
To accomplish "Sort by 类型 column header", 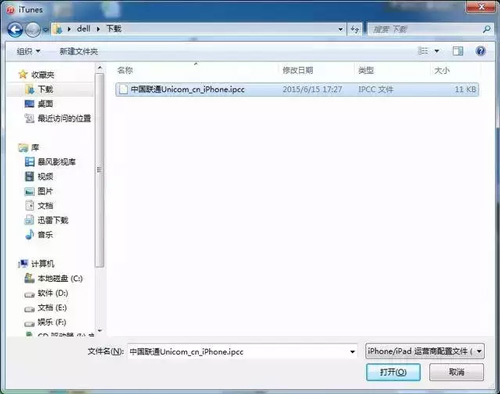I will click(x=366, y=70).
